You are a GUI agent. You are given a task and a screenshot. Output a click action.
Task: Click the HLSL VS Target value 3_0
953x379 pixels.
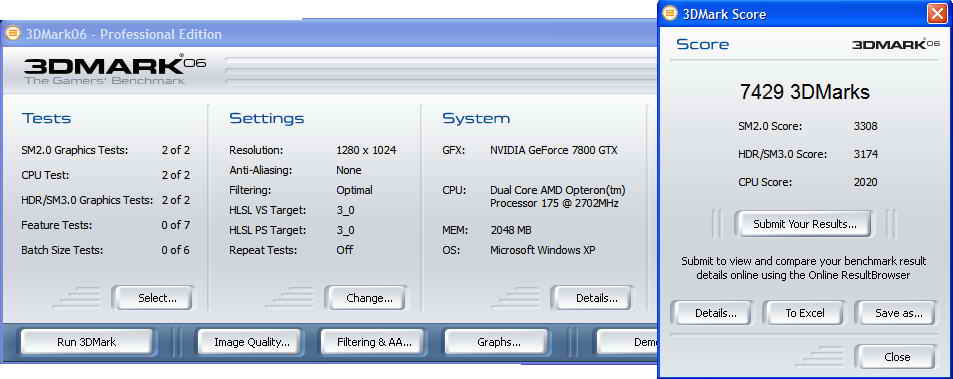[345, 210]
